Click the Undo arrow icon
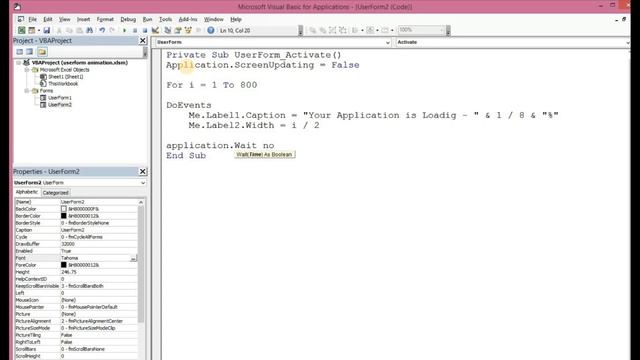Screen dimensions: 640x360 (102, 30)
